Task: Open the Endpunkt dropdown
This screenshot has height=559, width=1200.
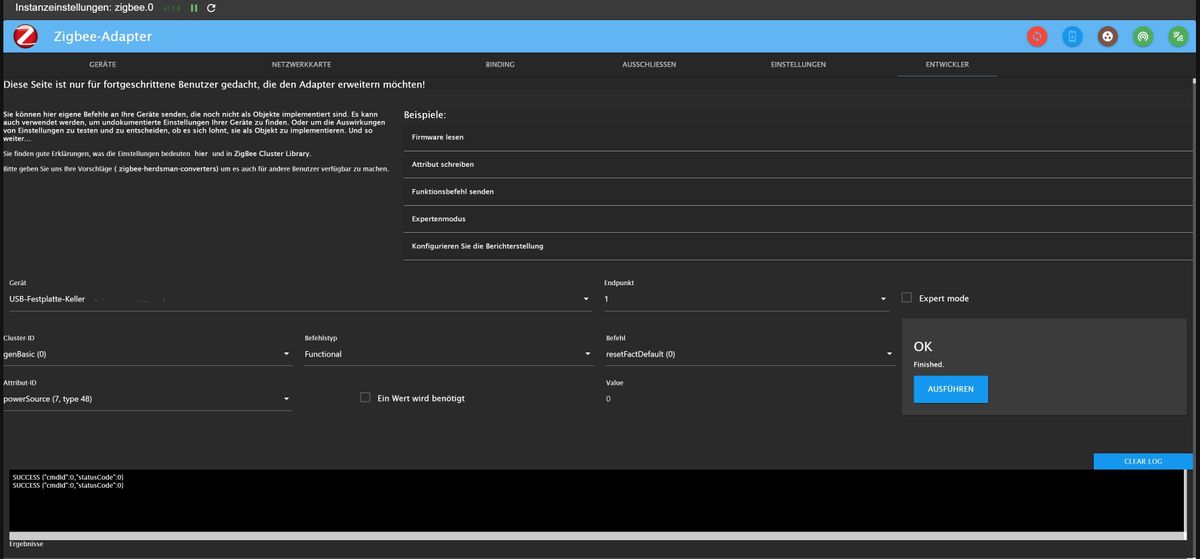Action: (745, 299)
